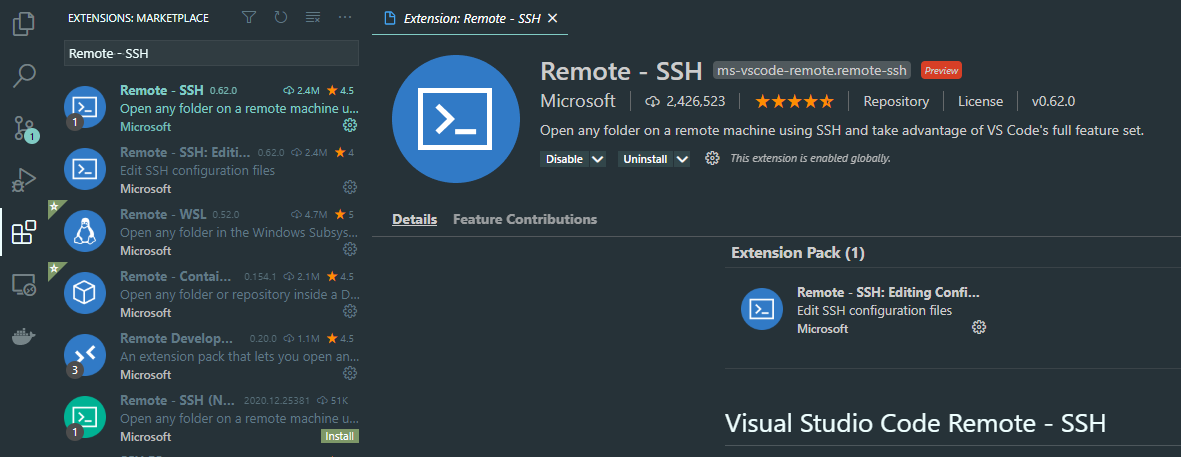Viewport: 1181px width, 457px height.
Task: Click the EXTENSIONS: MARKETPLACE panel title
Action: pyautogui.click(x=139, y=17)
